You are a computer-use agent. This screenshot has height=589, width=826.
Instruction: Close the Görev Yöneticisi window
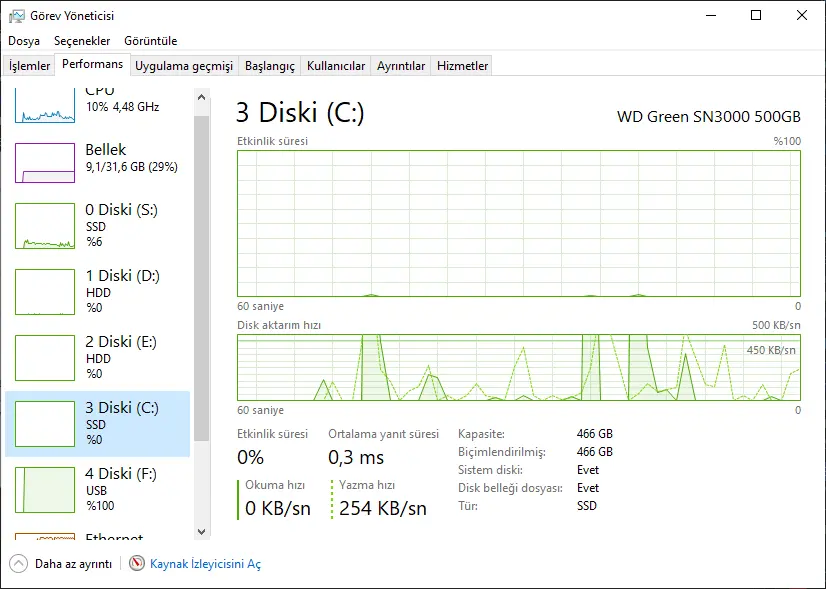coord(802,15)
